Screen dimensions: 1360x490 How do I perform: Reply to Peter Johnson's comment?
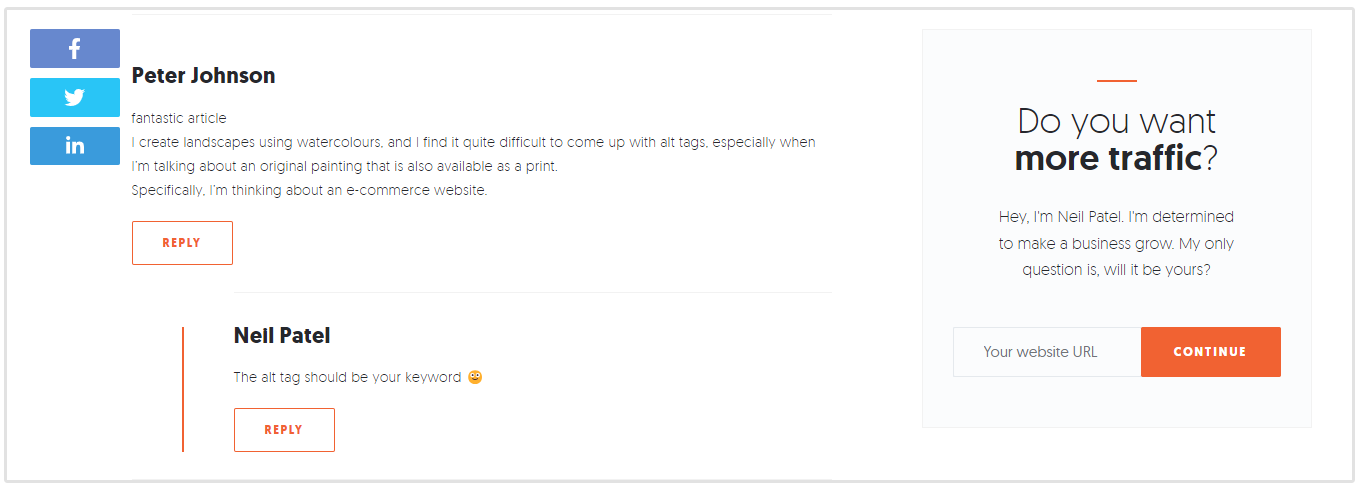[182, 243]
